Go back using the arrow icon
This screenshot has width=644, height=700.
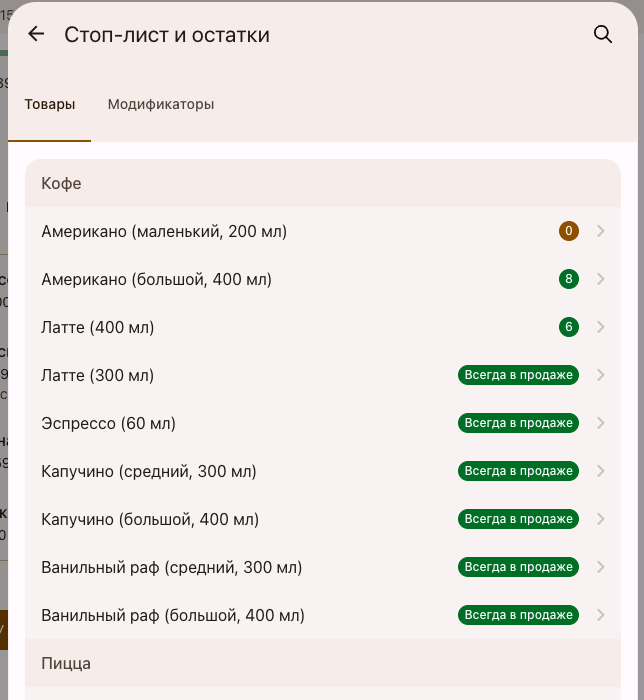point(36,34)
